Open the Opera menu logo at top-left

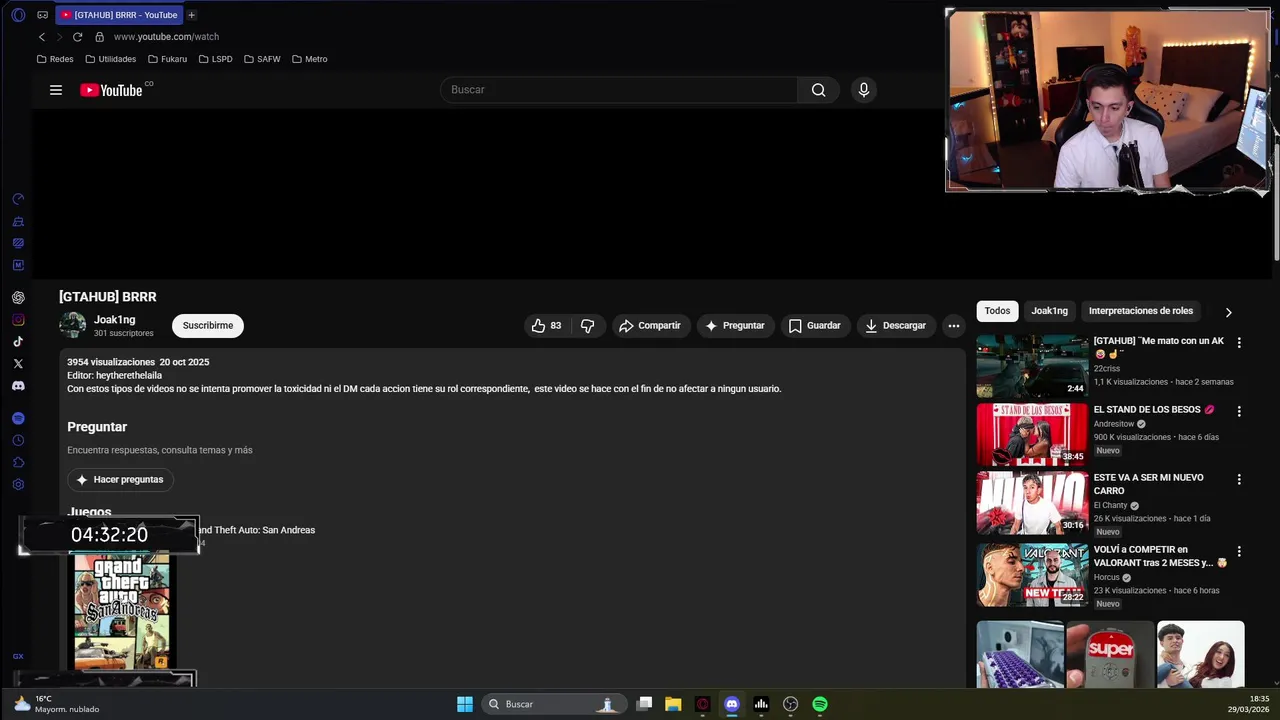pyautogui.click(x=18, y=15)
